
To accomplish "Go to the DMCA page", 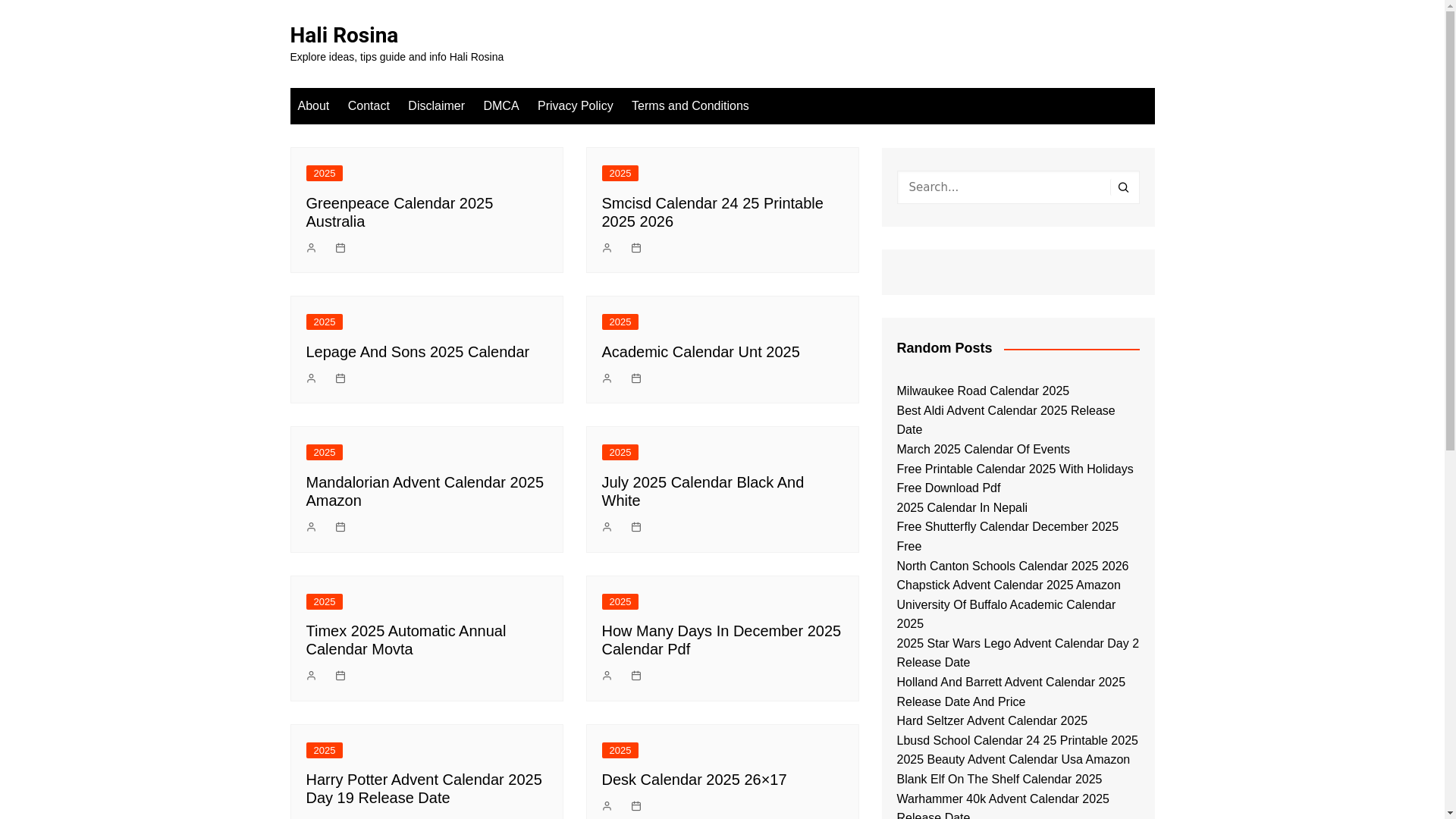I will [x=500, y=106].
